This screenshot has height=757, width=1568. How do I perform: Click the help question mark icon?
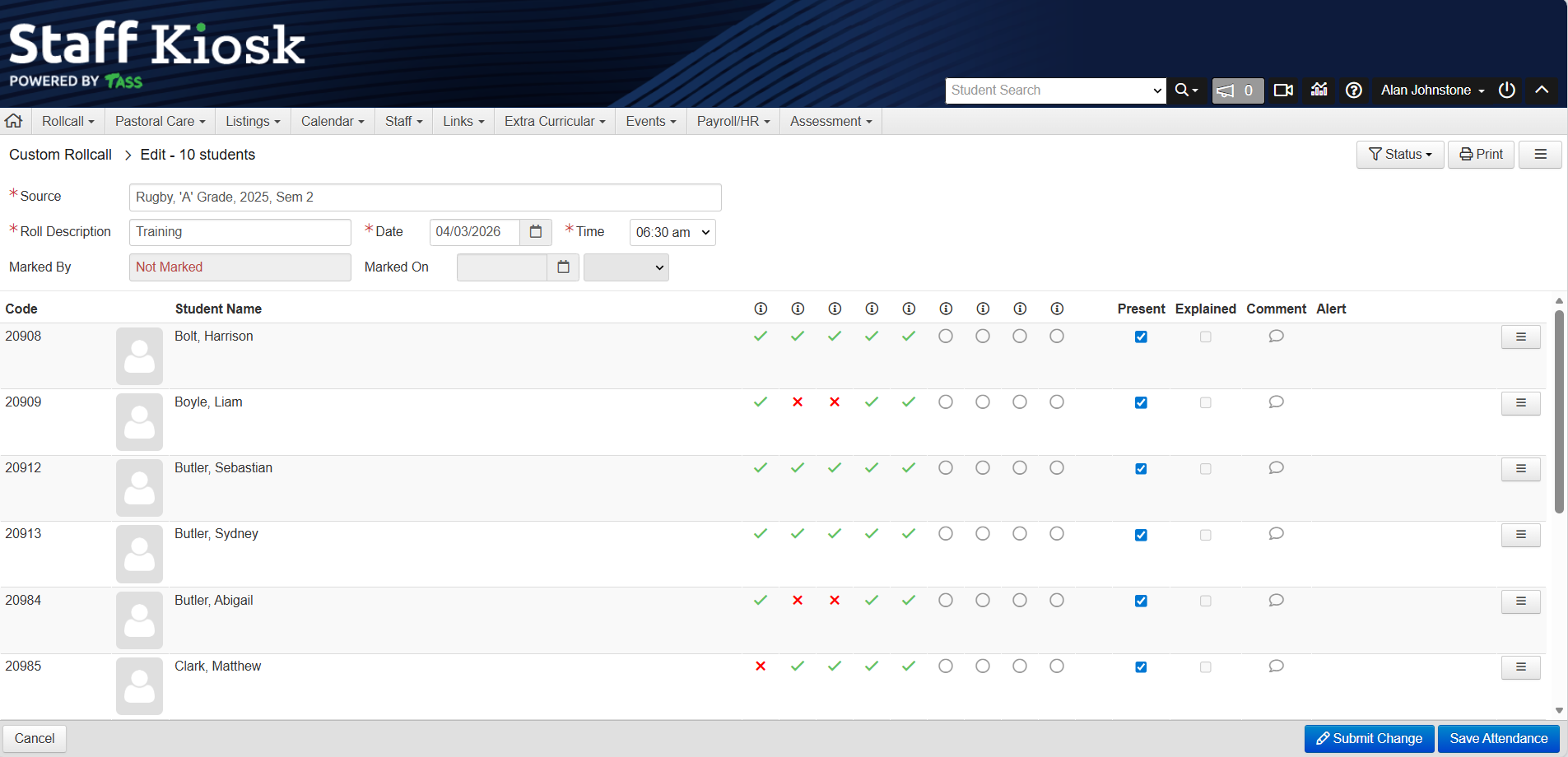[x=1353, y=90]
